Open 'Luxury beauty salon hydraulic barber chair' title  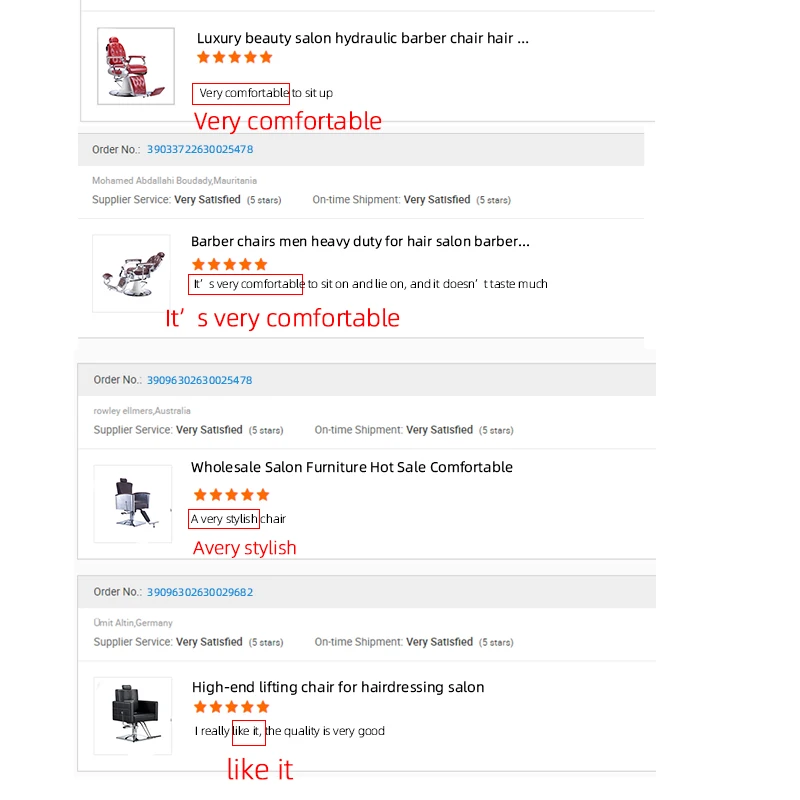(x=362, y=39)
